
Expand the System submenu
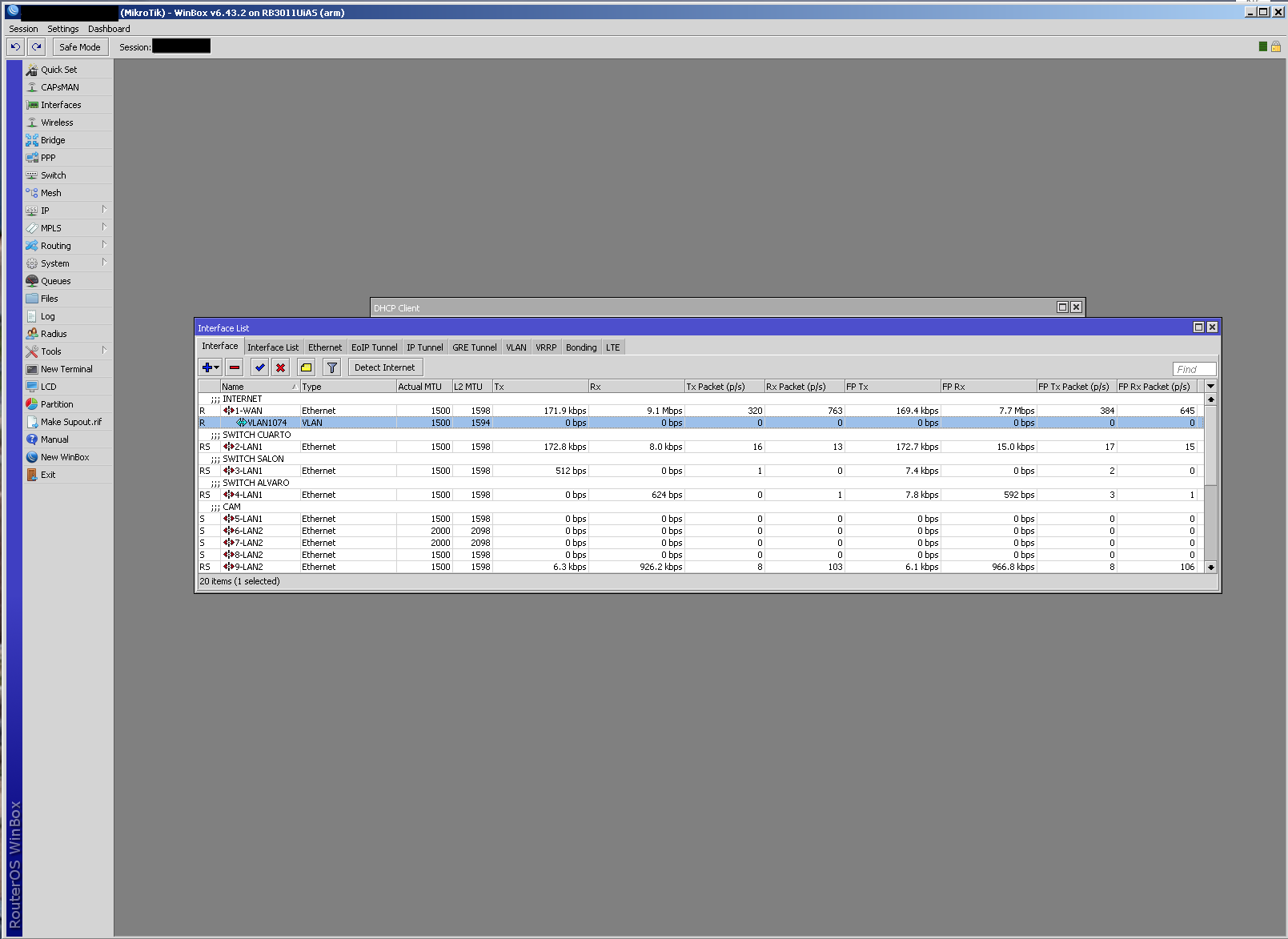[x=68, y=263]
